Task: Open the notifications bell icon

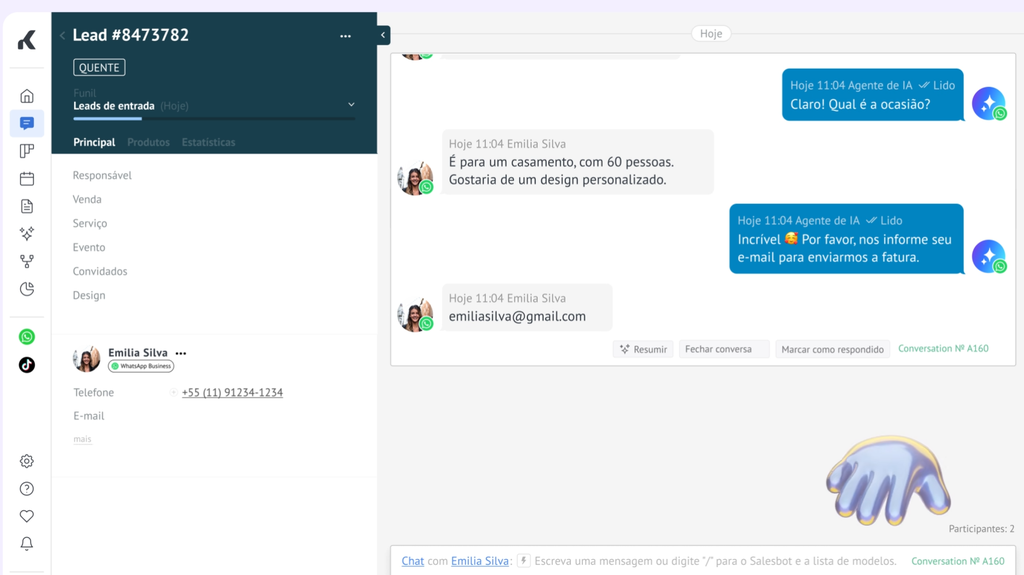Action: pyautogui.click(x=27, y=544)
